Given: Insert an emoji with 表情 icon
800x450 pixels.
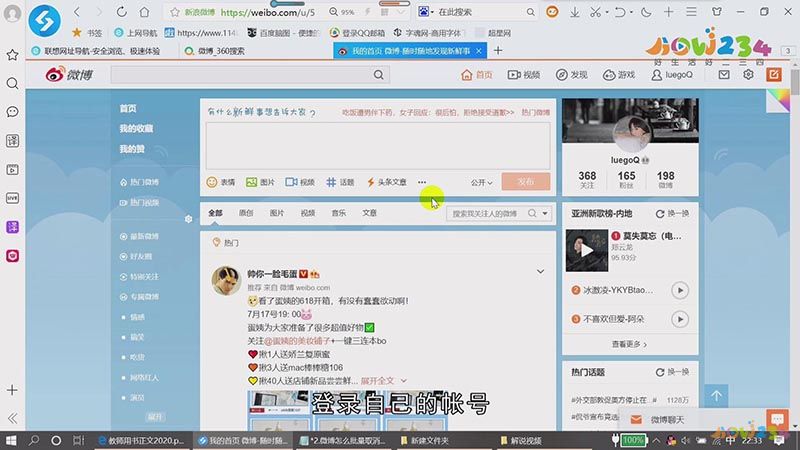Looking at the screenshot, I should 221,182.
